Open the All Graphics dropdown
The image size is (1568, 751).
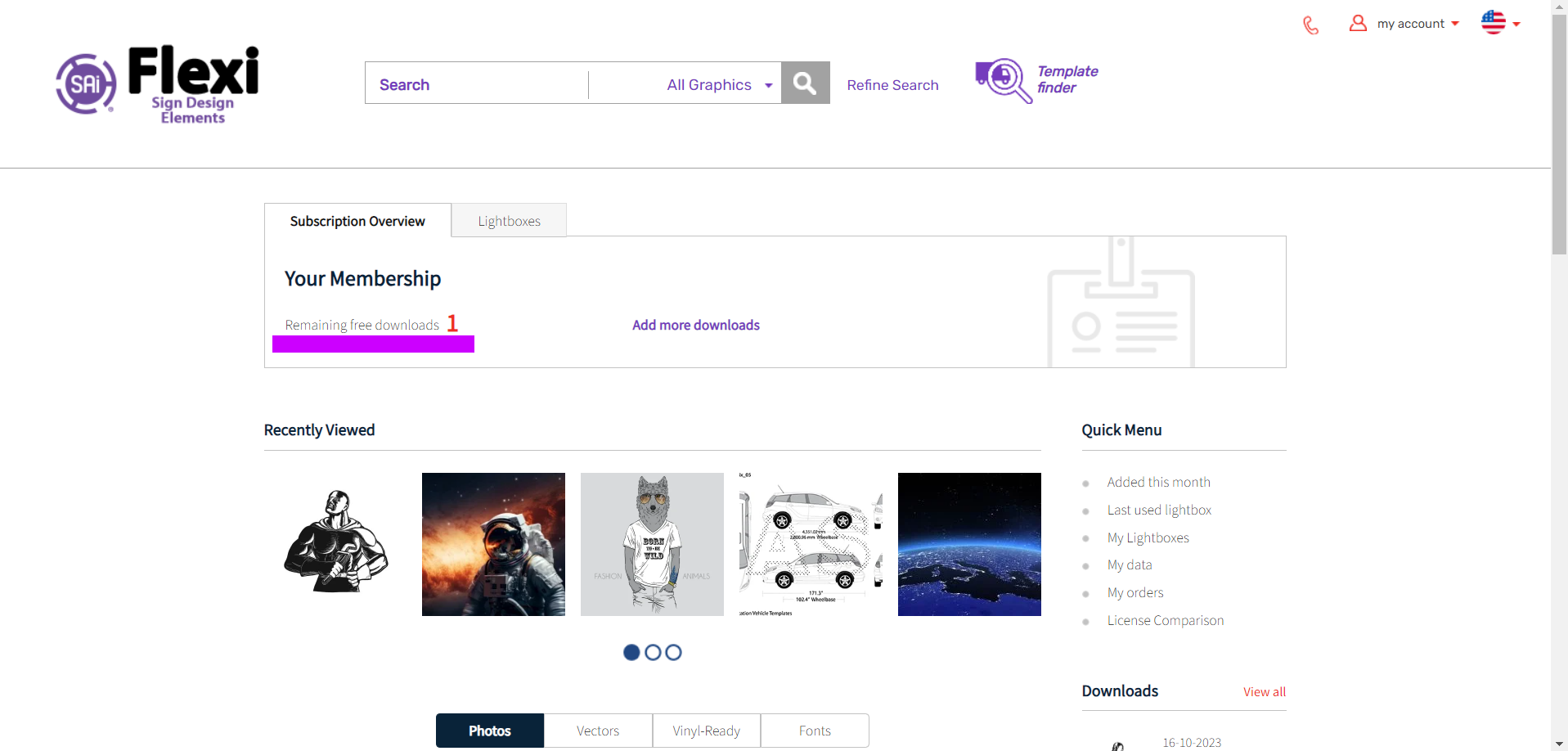click(x=717, y=84)
